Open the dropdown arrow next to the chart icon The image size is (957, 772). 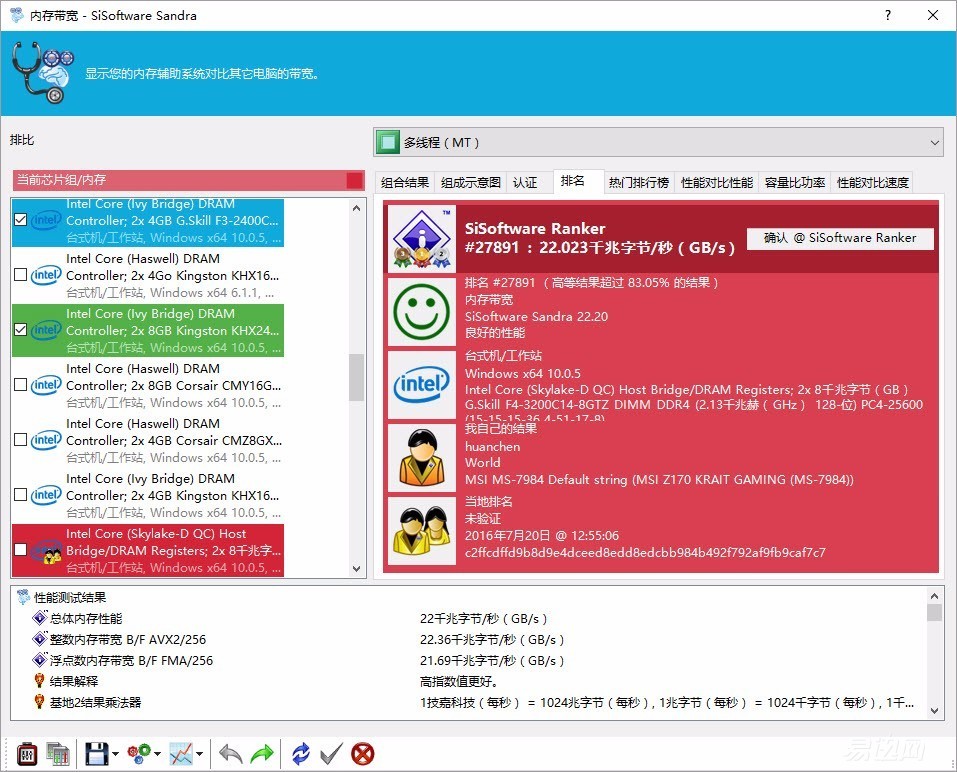click(x=200, y=754)
